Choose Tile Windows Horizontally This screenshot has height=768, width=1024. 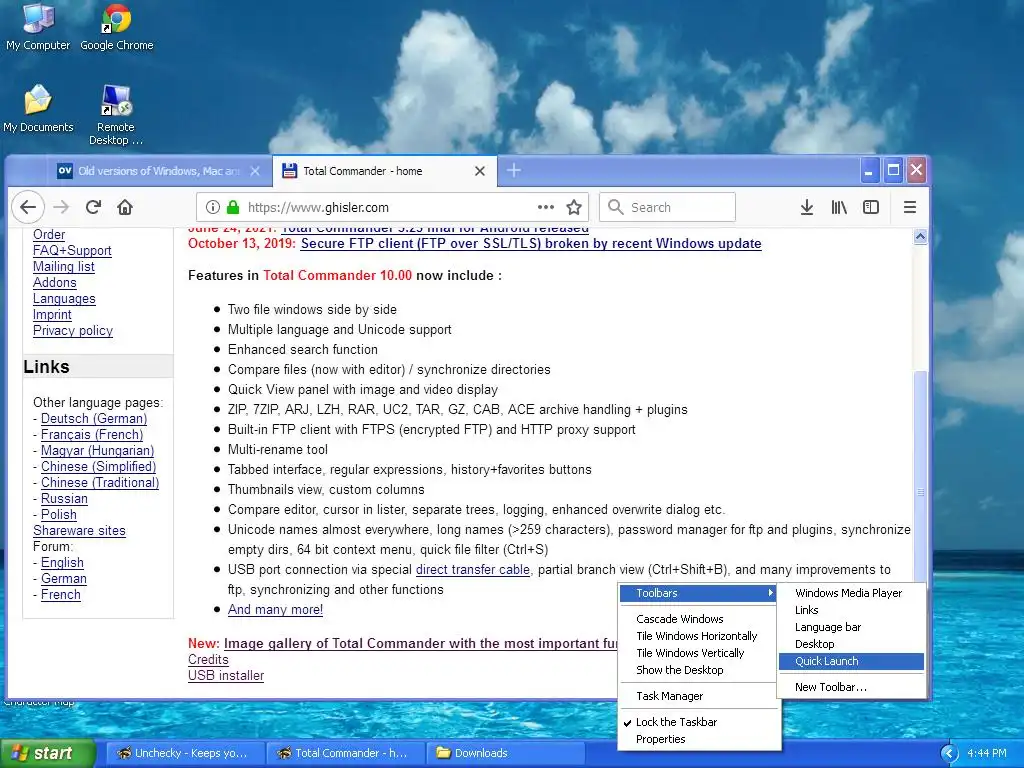[x=697, y=635]
